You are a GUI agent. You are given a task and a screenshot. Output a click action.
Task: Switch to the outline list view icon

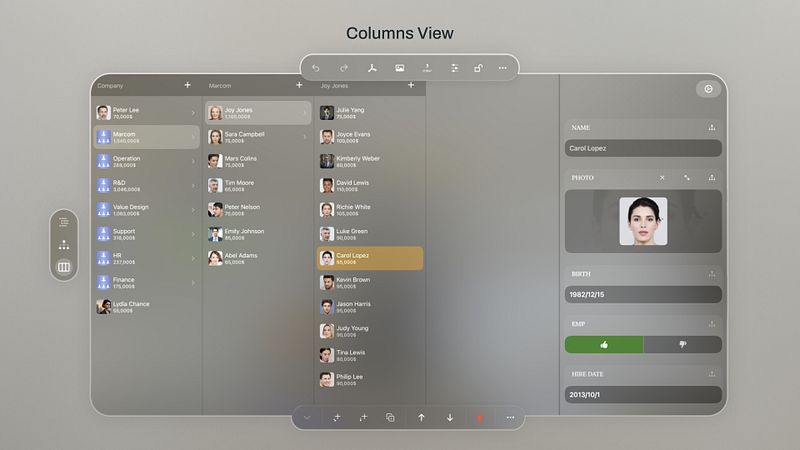point(64,222)
